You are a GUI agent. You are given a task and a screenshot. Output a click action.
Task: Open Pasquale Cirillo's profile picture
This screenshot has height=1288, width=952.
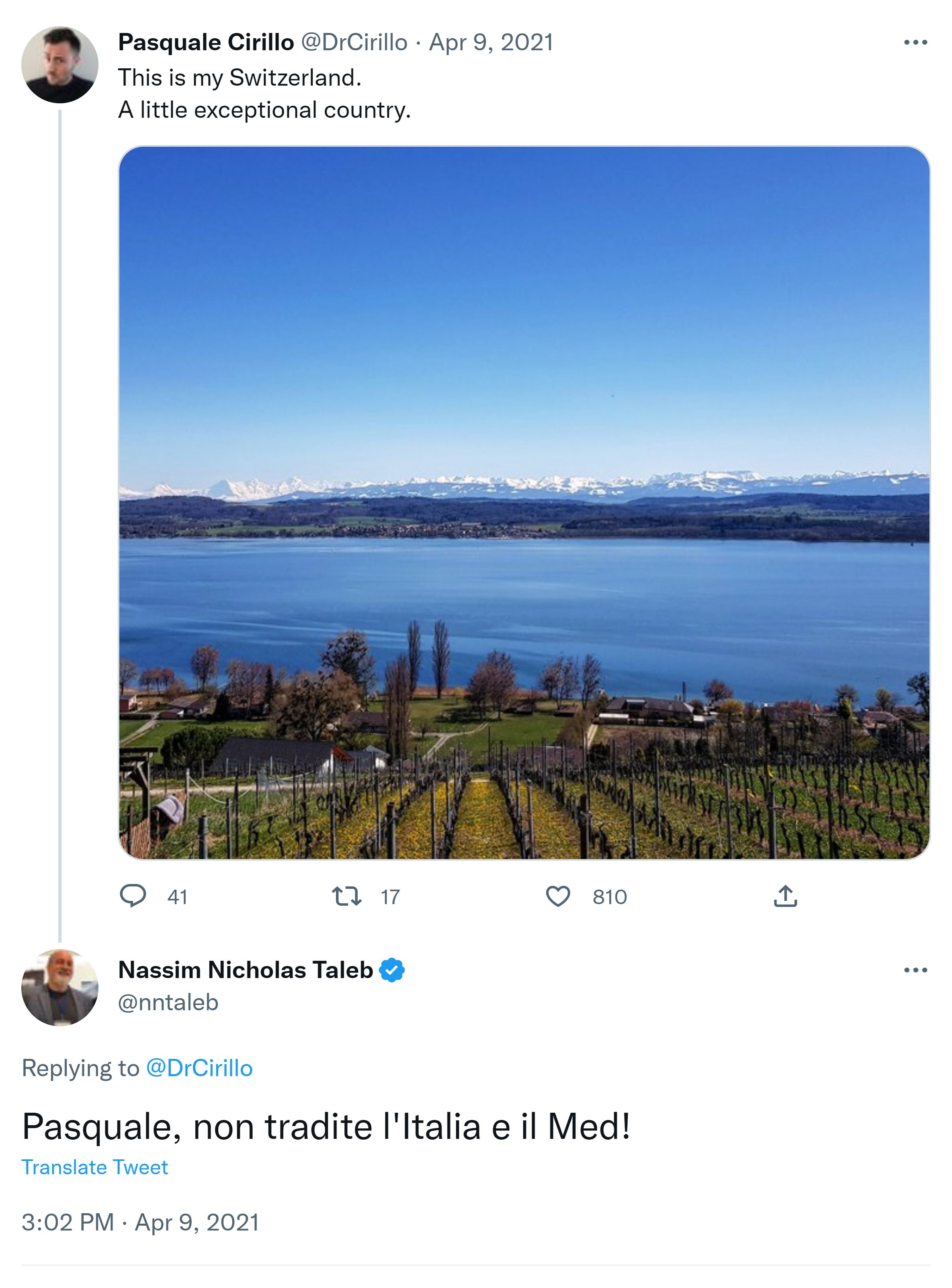click(x=60, y=65)
